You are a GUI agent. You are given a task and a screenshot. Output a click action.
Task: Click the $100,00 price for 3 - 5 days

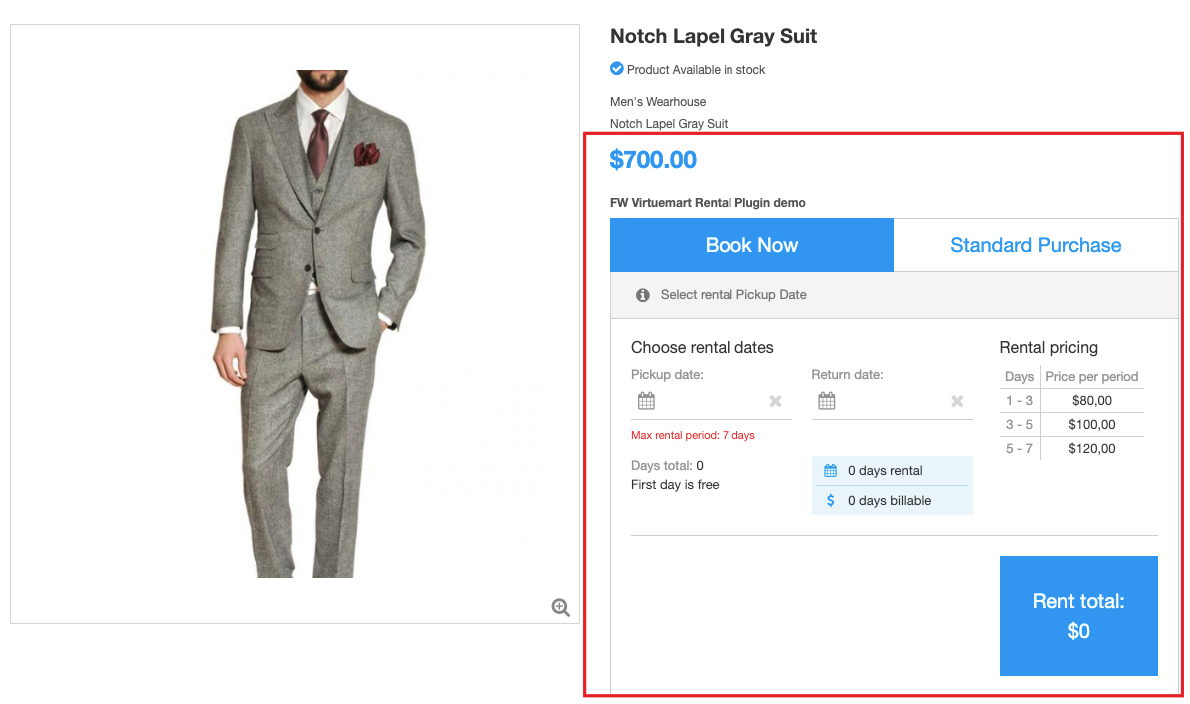1091,424
